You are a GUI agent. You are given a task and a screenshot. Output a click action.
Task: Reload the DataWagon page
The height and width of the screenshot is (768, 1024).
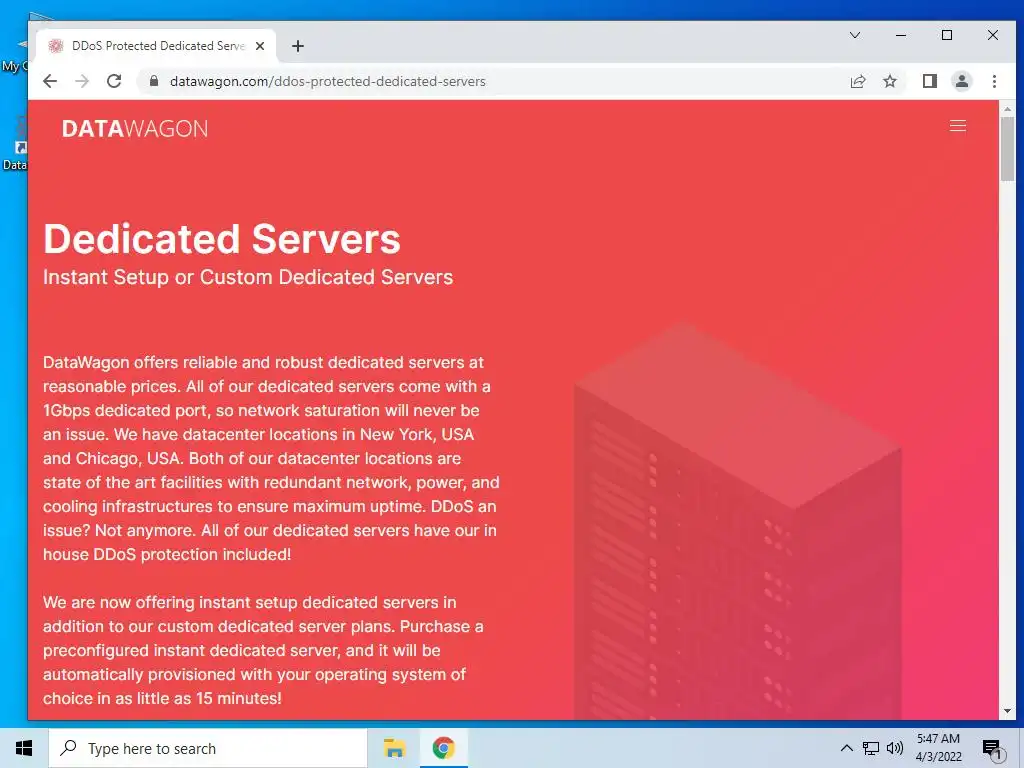click(114, 81)
